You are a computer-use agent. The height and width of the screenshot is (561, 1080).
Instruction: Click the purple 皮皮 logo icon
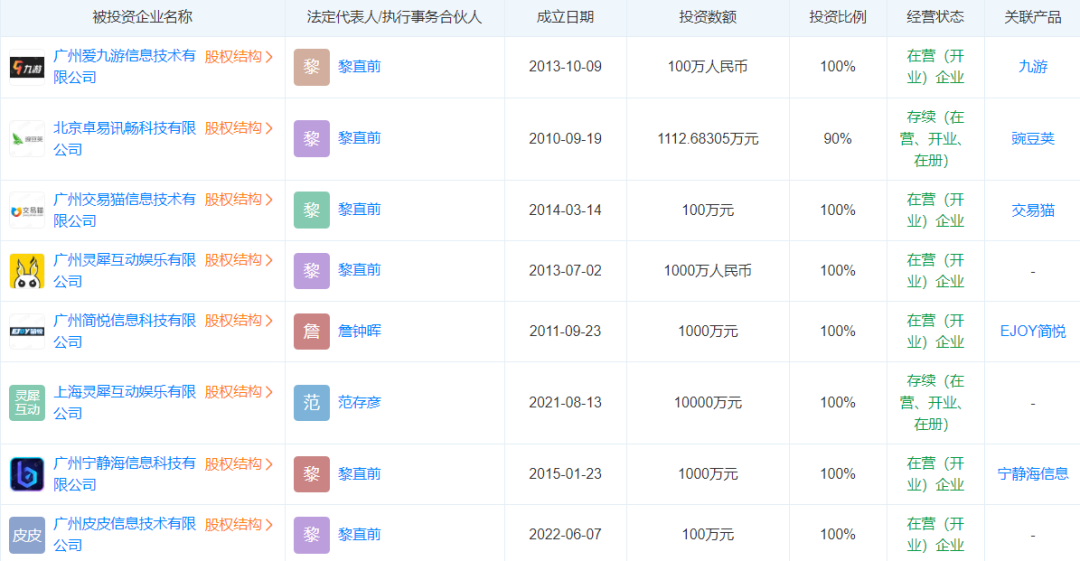tap(27, 535)
